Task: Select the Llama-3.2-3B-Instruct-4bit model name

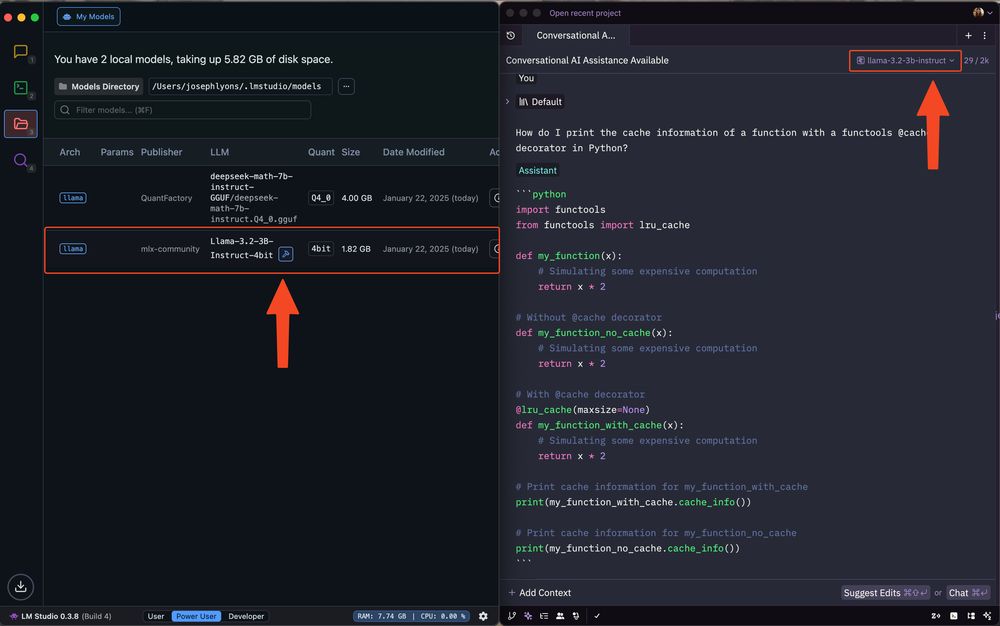Action: tap(242, 248)
